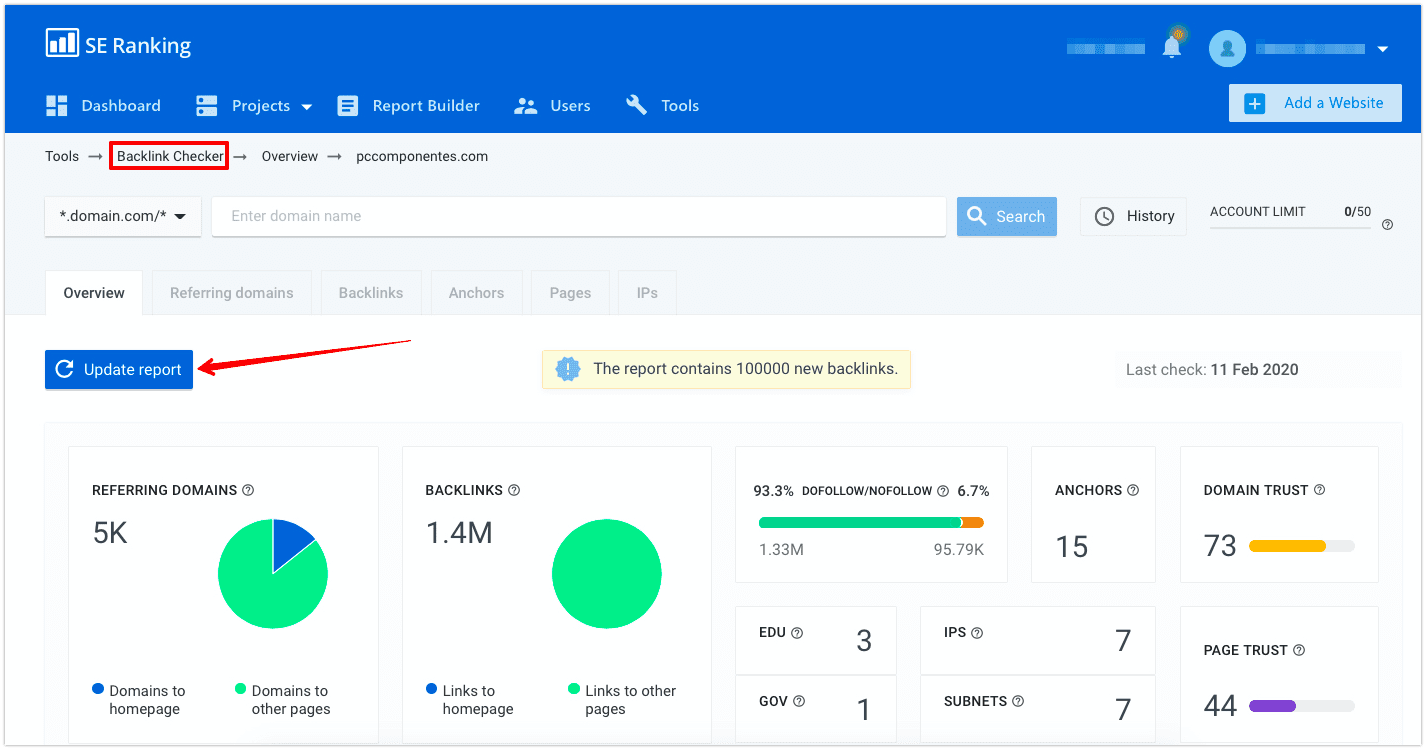This screenshot has width=1426, height=750.
Task: Click the Report Builder document icon
Action: tap(347, 106)
